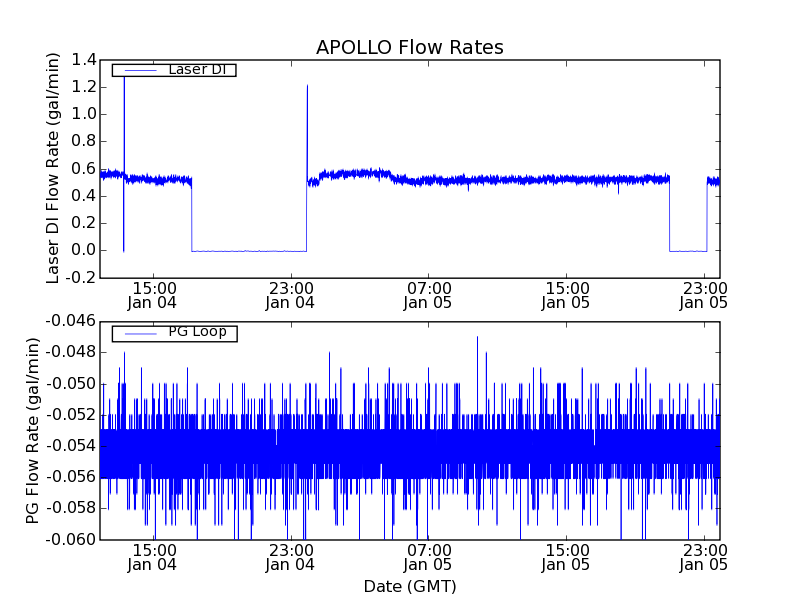Viewport: 800px width, 600px height.
Task: Click the 0.8 y-axis tick value
Action: coord(84,141)
